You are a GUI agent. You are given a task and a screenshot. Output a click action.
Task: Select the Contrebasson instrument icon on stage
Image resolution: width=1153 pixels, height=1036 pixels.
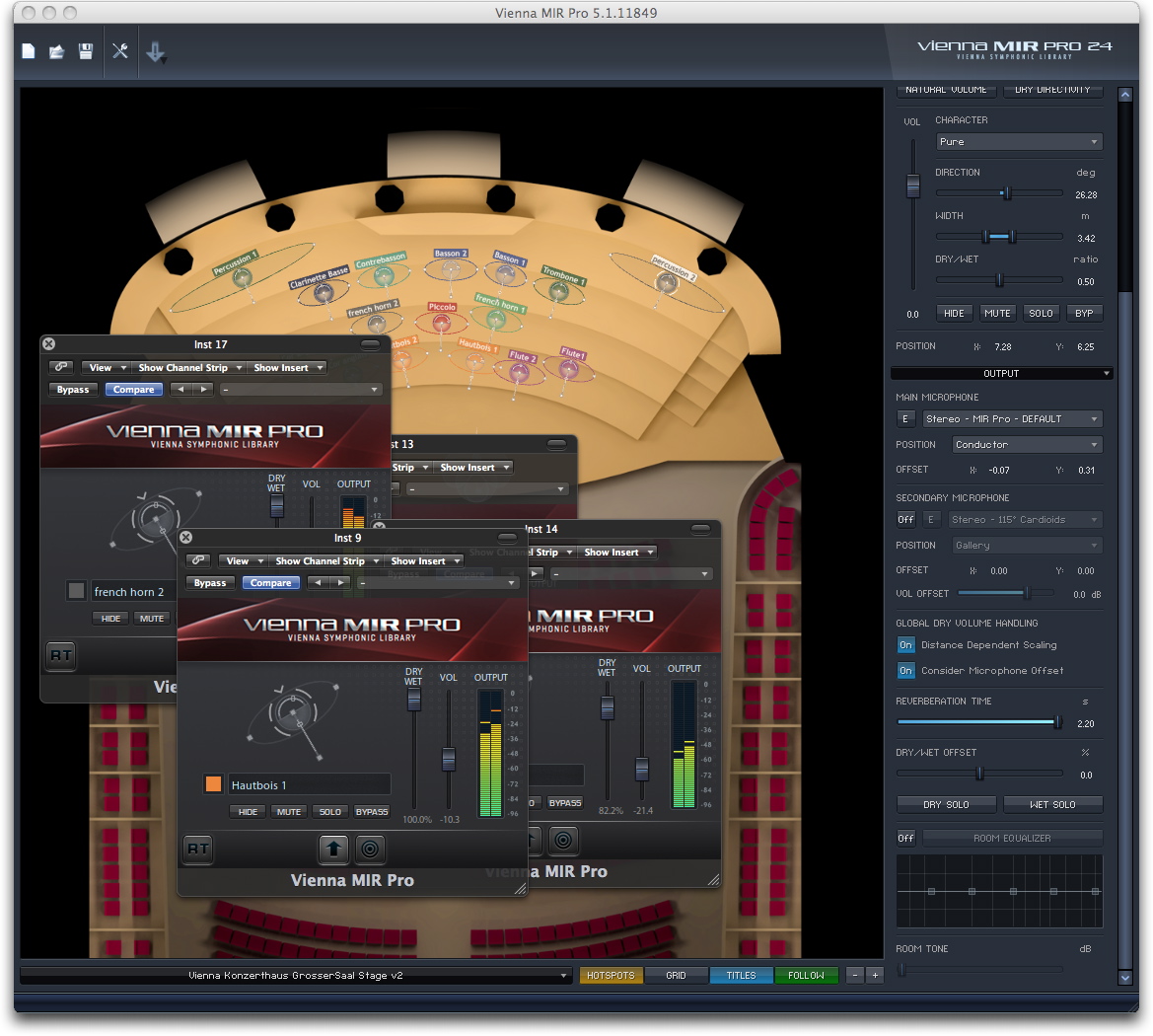click(384, 276)
